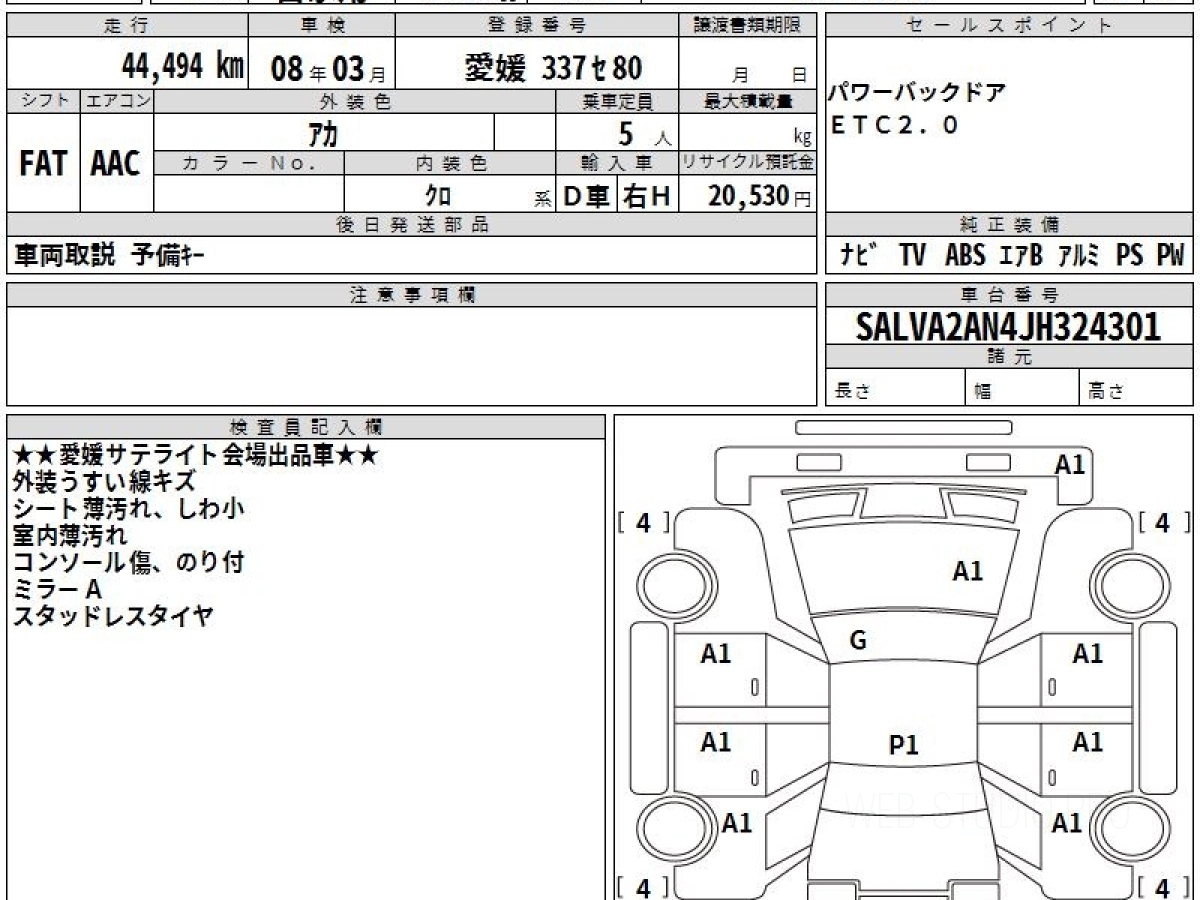Viewport: 1200px width, 900px height.
Task: Select the 外装うすい線キズ note
Action: (x=103, y=482)
